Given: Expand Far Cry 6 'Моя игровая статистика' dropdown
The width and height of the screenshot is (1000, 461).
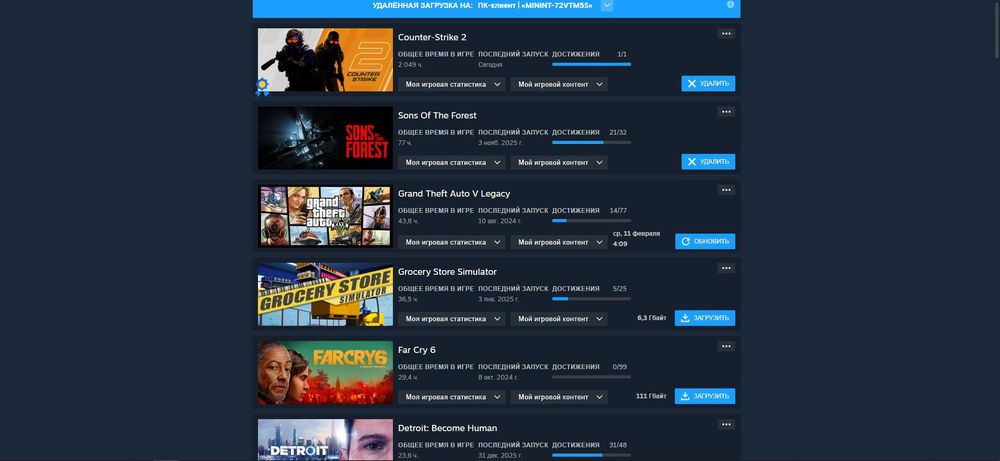Looking at the screenshot, I should click(x=452, y=397).
